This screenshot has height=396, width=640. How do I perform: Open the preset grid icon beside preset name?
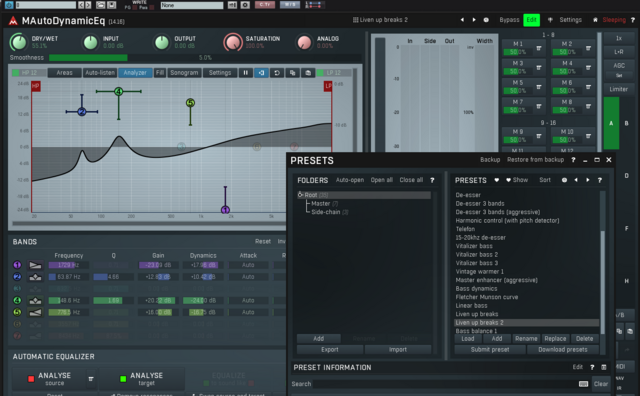356,20
